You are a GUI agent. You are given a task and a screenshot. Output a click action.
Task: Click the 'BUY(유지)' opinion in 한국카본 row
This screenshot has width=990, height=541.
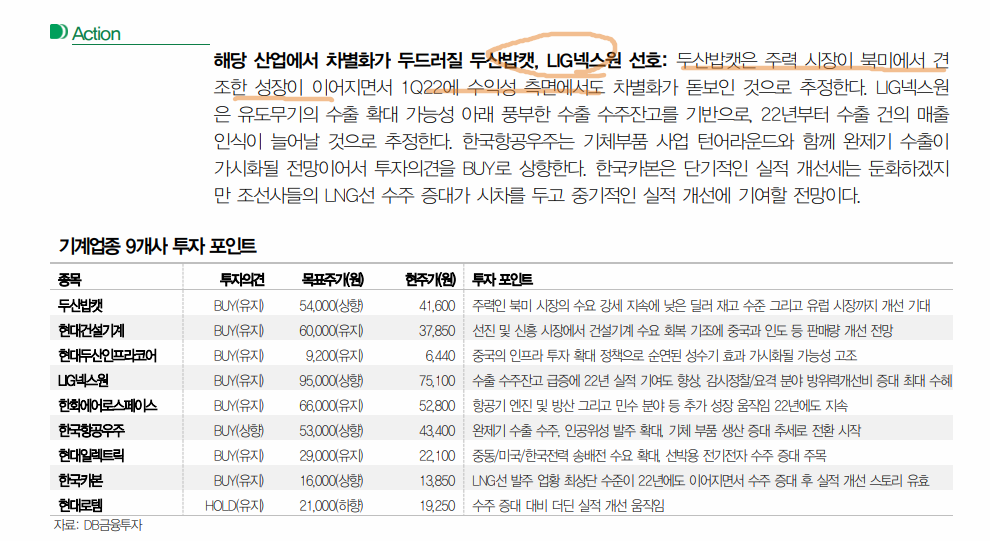click(x=239, y=480)
